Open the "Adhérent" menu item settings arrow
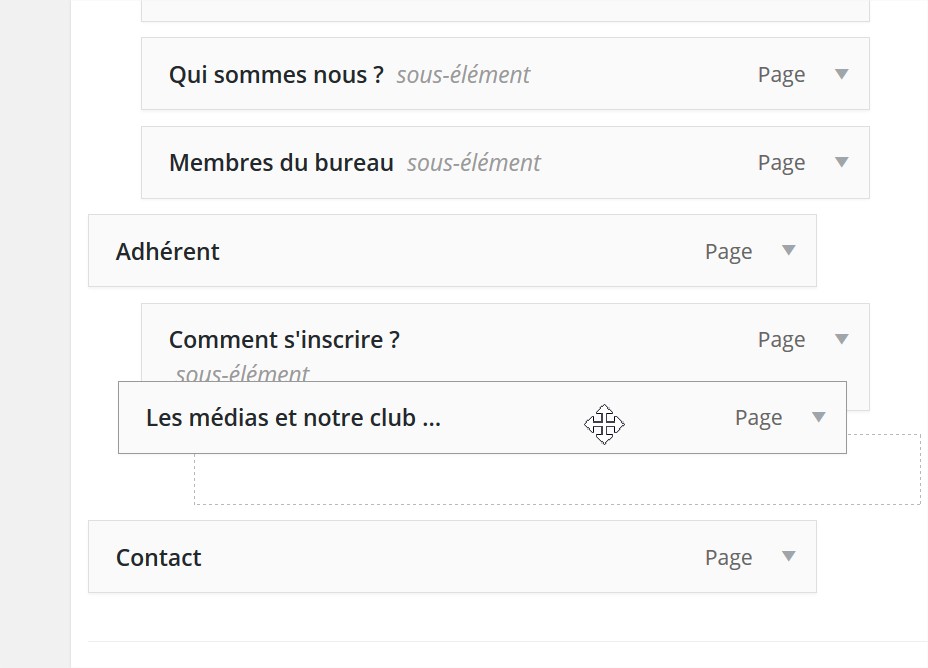 click(788, 251)
